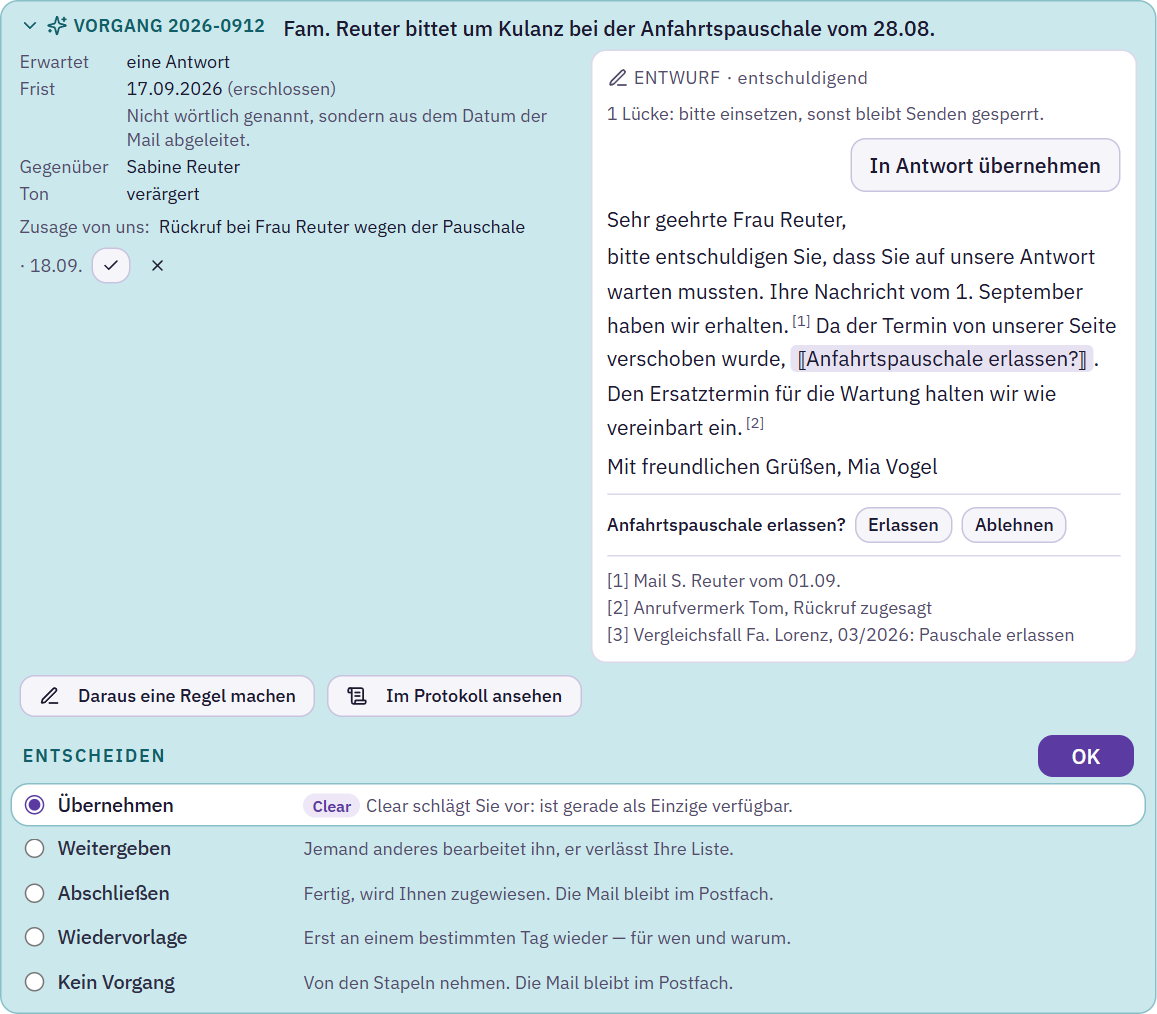Image resolution: width=1157 pixels, height=1014 pixels.
Task: Open footnote reference [2] in draft
Action: (x=755, y=423)
